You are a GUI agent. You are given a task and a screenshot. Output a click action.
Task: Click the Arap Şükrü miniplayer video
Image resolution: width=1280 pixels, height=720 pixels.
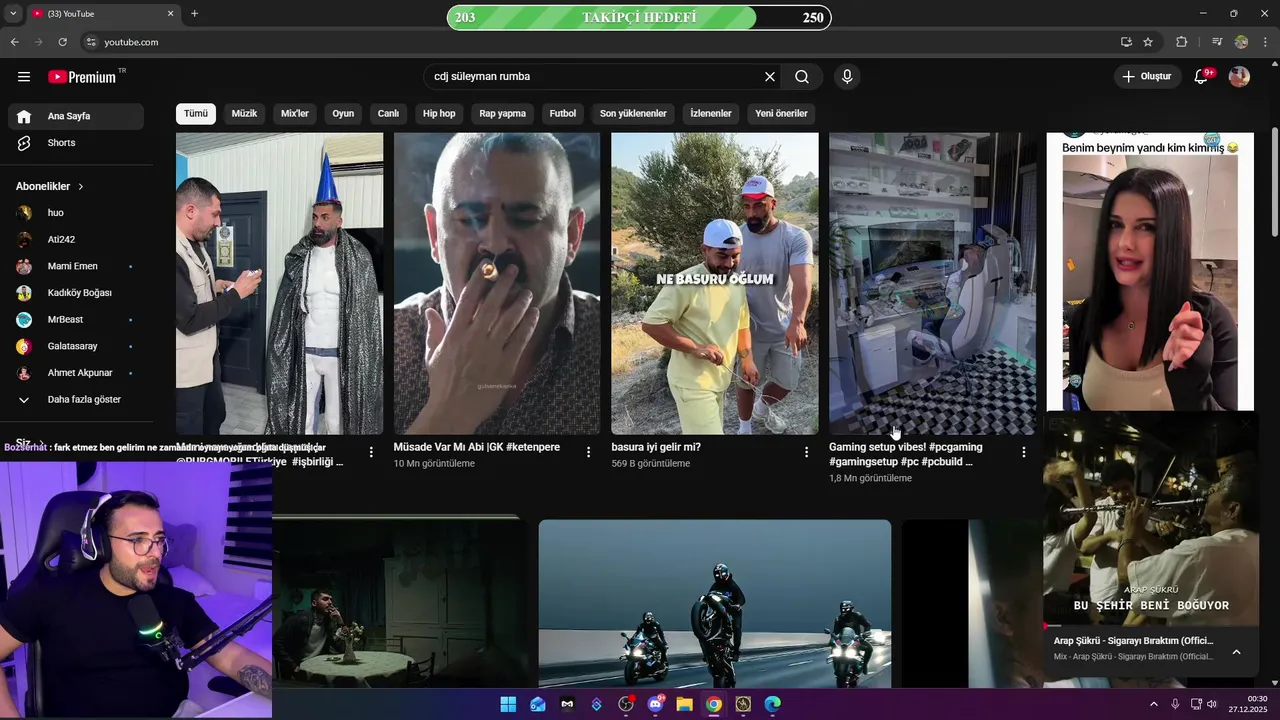[x=1151, y=520]
